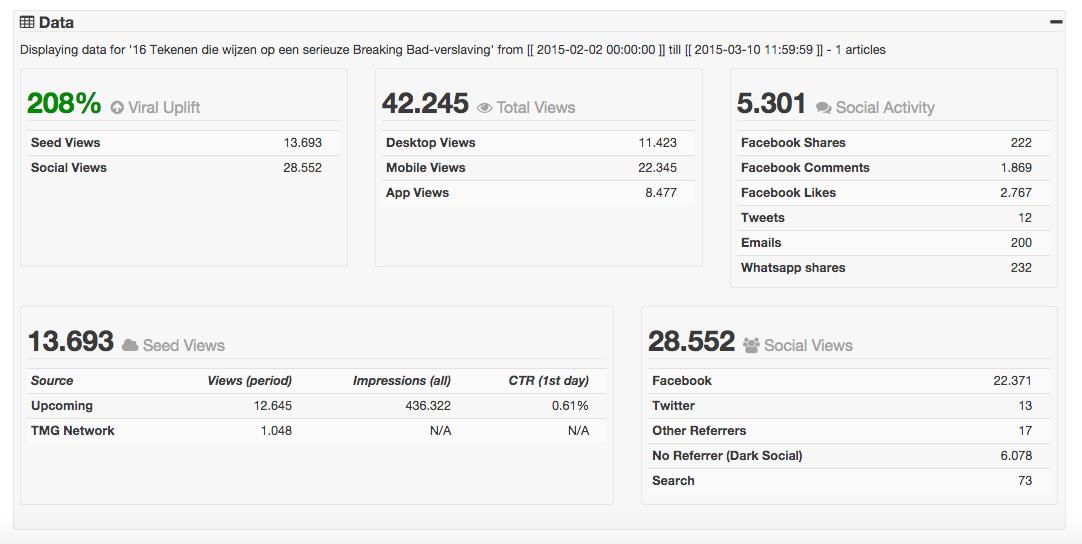The width and height of the screenshot is (1082, 544).
Task: Click the speech bubbles Social Activity icon
Action: click(x=824, y=108)
